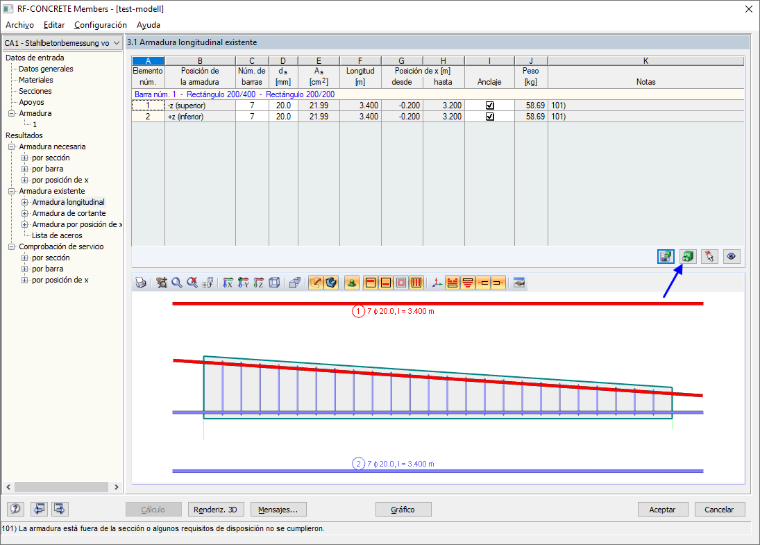Click the magnifier with red cross icon
This screenshot has width=760, height=545.
pyautogui.click(x=192, y=283)
